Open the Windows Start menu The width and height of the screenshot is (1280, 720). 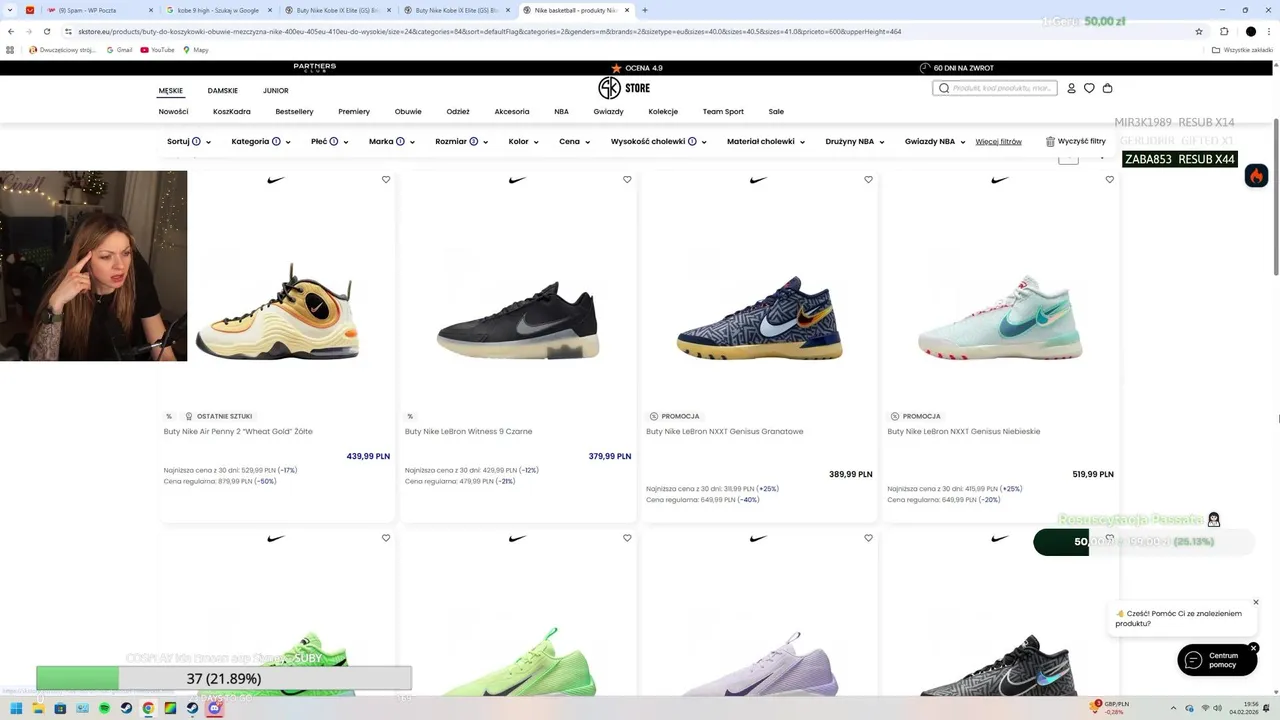point(16,708)
